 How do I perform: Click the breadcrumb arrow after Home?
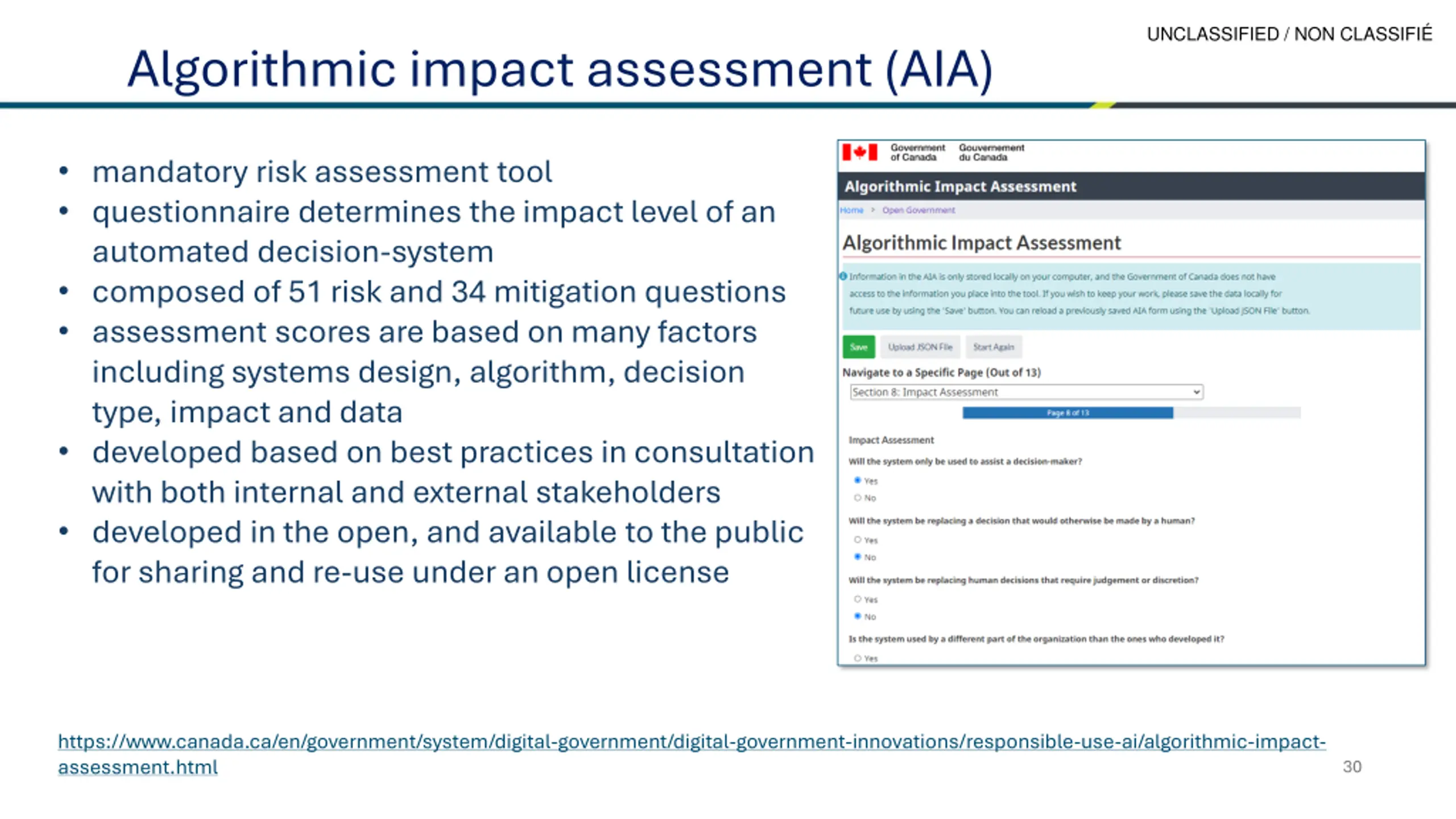[872, 210]
